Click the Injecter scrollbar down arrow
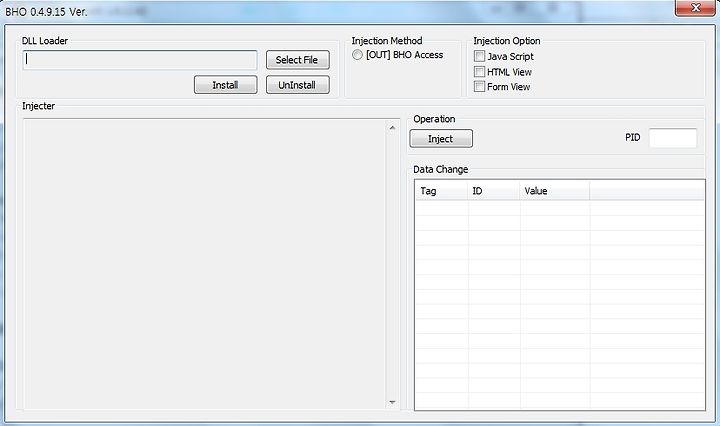This screenshot has height=426, width=720. 392,402
